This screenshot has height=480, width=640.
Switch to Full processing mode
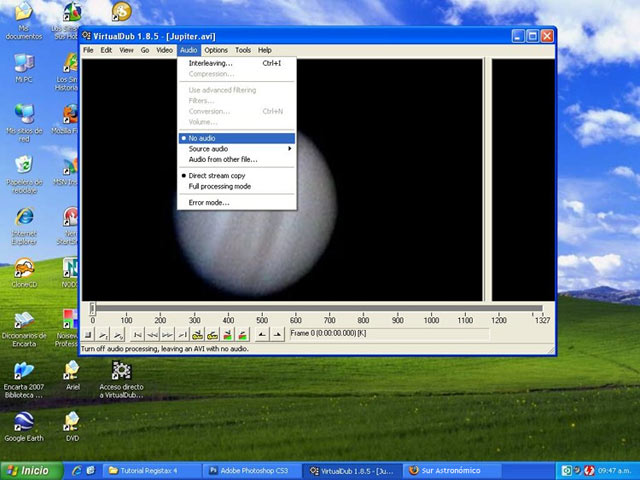[x=219, y=186]
